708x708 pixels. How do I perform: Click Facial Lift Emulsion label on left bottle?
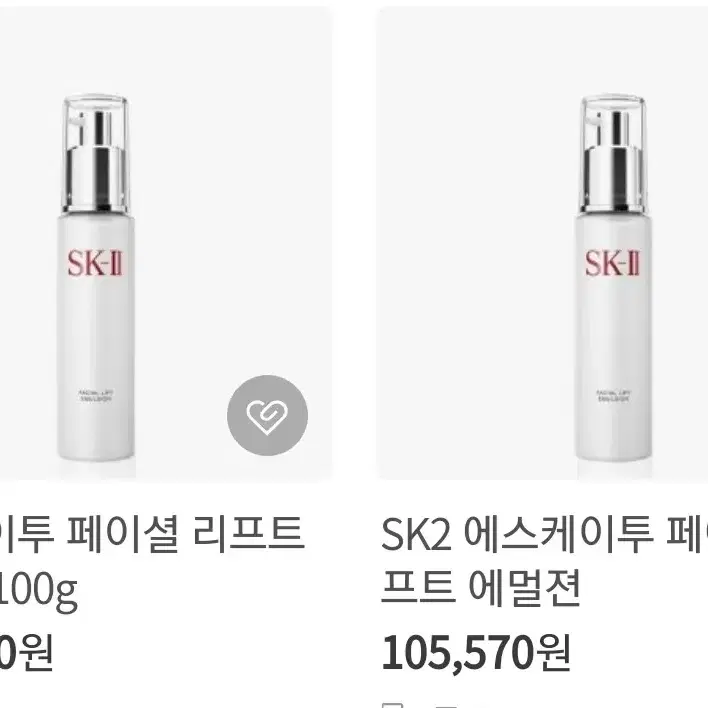click(x=96, y=396)
